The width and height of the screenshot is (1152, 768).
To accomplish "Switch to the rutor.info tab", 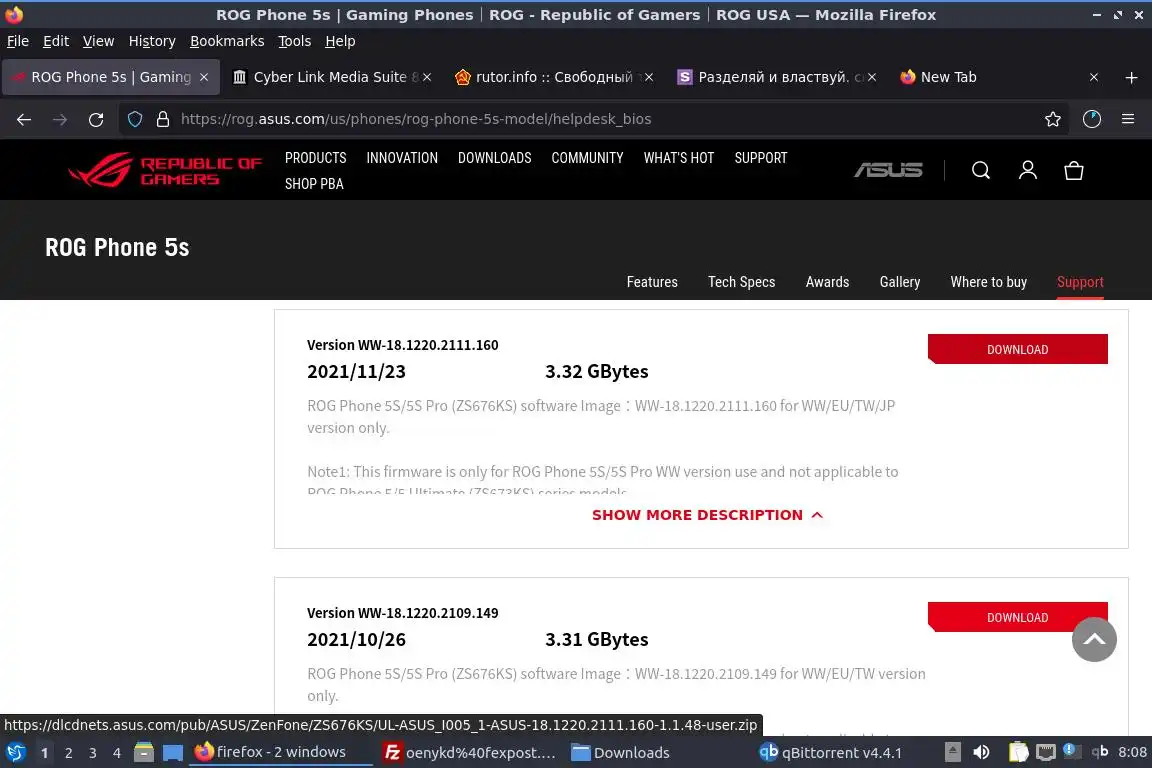I will [553, 77].
